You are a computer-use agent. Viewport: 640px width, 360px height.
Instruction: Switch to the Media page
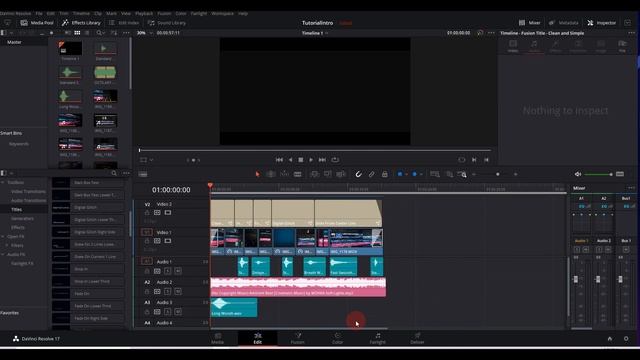(x=218, y=339)
